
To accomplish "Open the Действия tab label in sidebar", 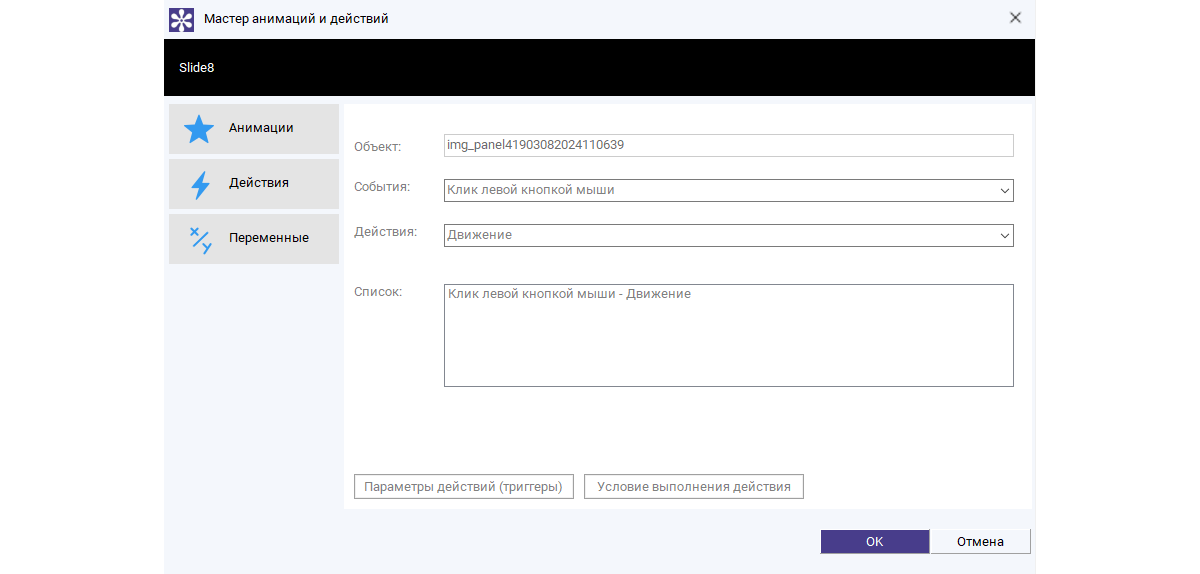I will (259, 183).
